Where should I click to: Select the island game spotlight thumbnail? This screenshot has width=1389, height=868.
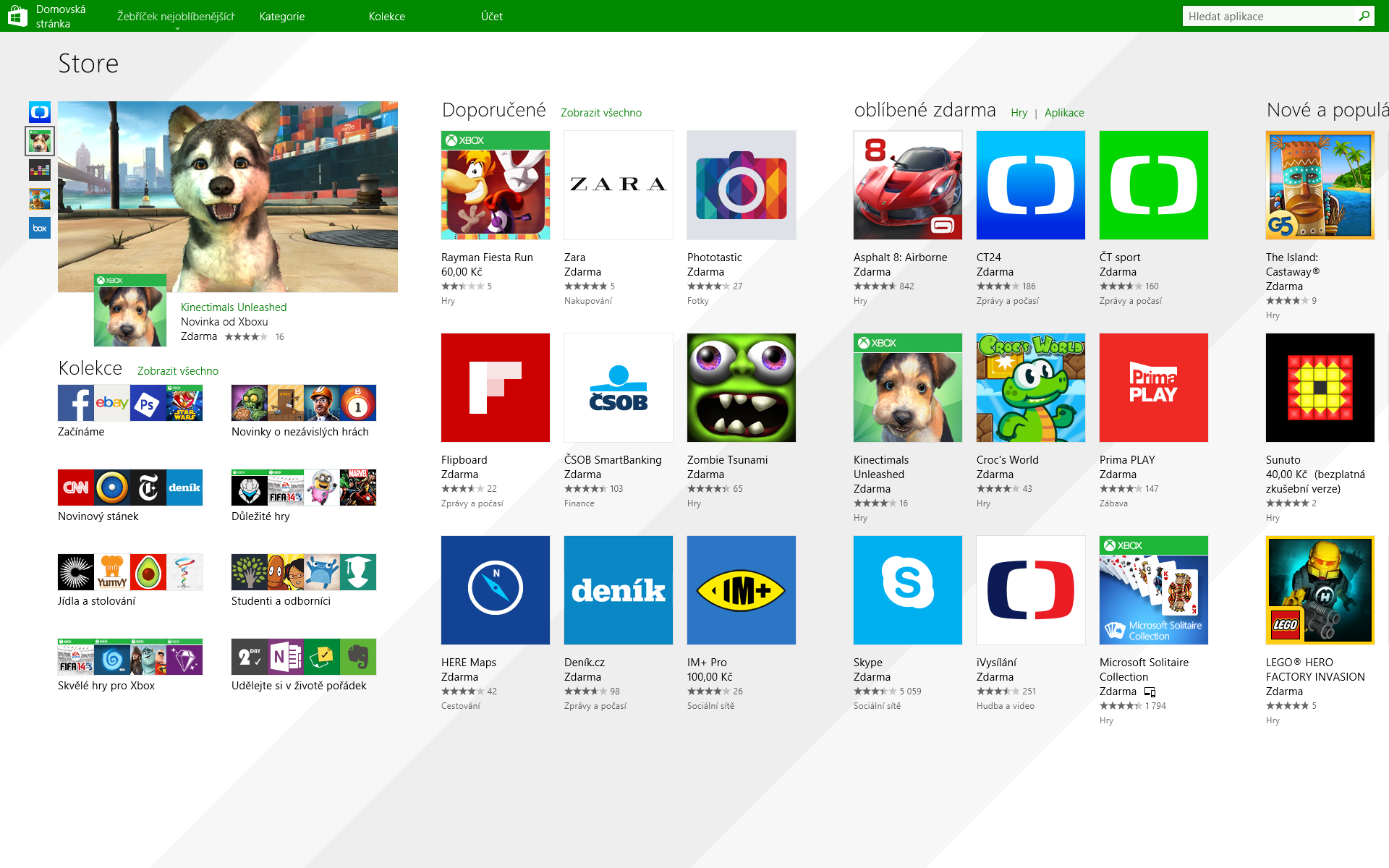pyautogui.click(x=40, y=199)
